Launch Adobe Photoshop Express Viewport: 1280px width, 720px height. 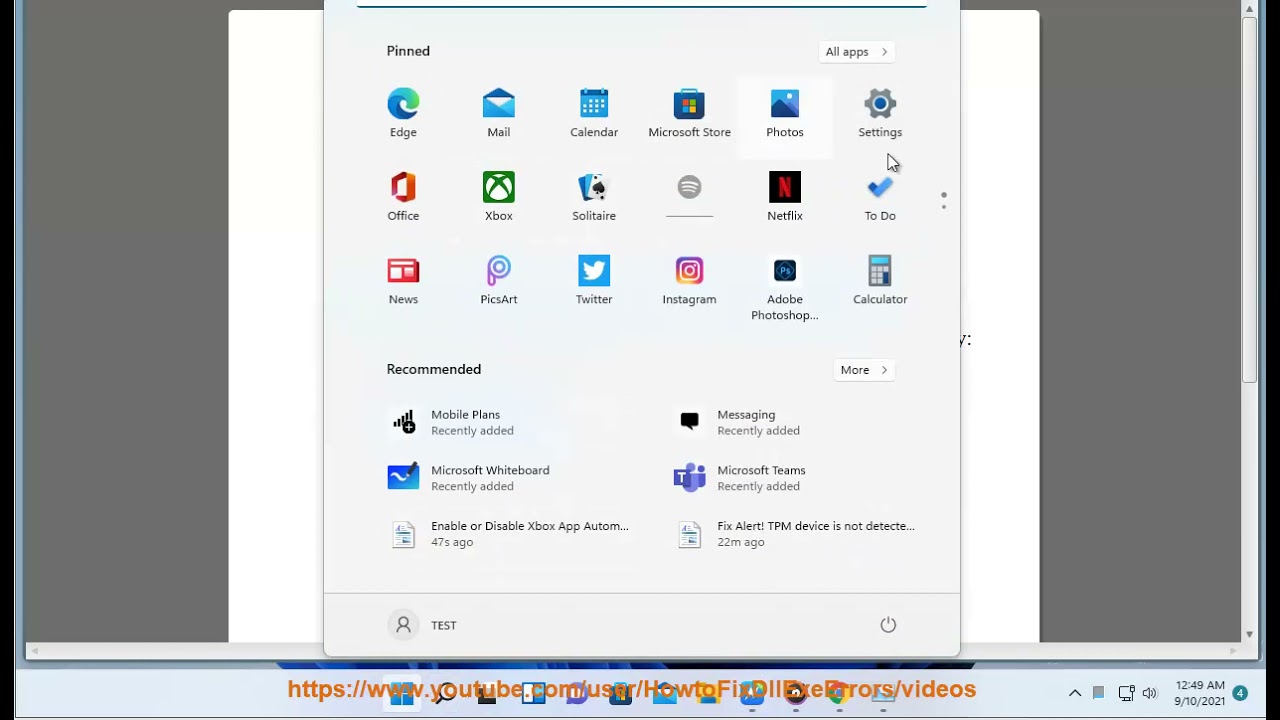pyautogui.click(x=784, y=288)
